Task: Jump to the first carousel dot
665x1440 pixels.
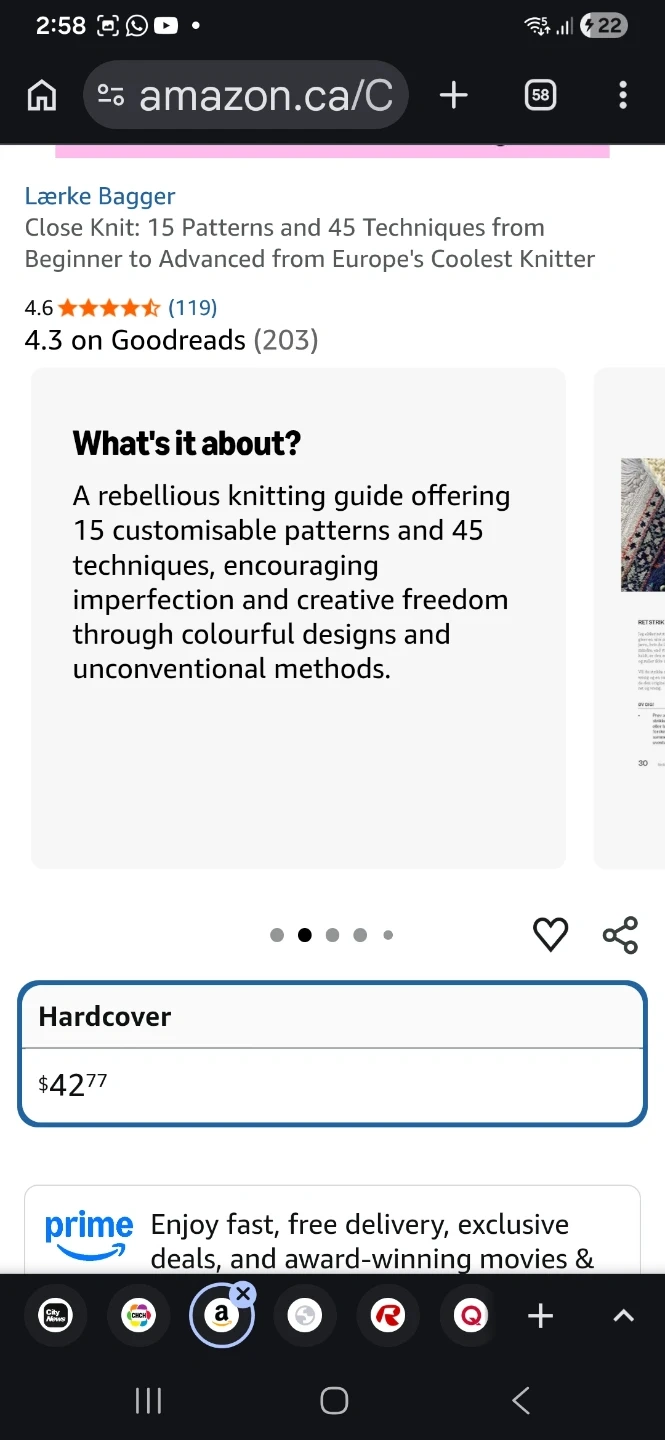Action: 277,935
